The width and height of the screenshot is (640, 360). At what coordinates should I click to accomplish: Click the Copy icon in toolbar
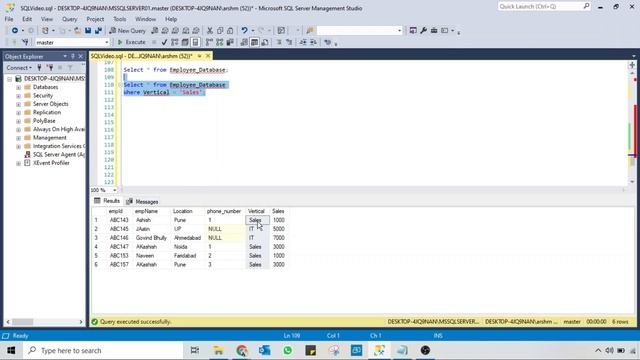220,31
